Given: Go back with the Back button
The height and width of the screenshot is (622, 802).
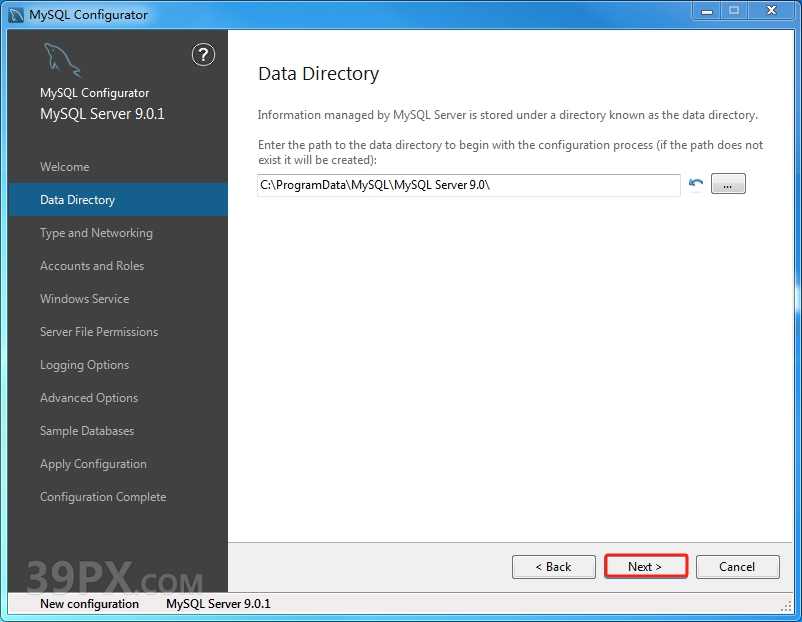Looking at the screenshot, I should click(553, 566).
